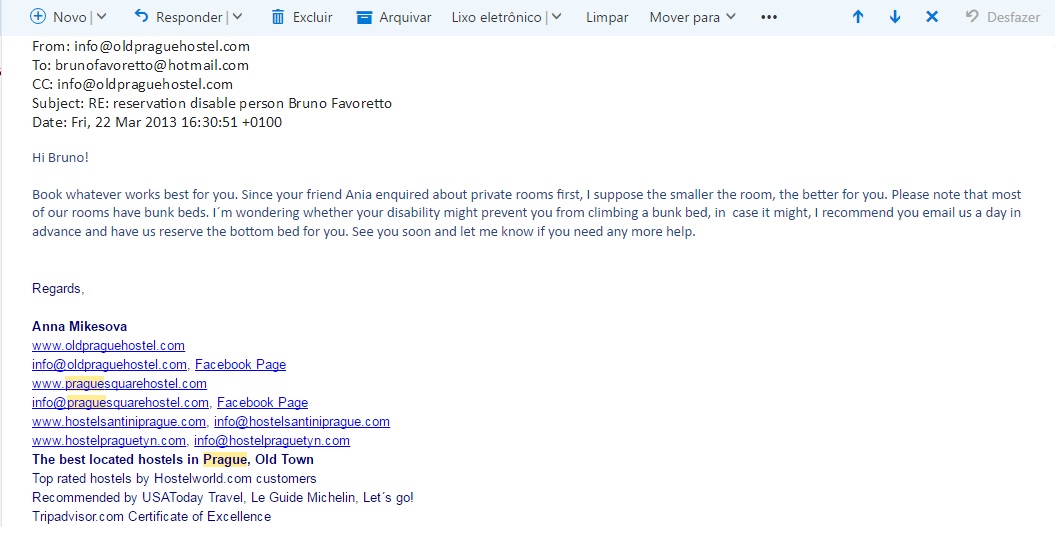Image resolution: width=1055 pixels, height=558 pixels.
Task: Go to next message with down arrow
Action: (x=895, y=17)
